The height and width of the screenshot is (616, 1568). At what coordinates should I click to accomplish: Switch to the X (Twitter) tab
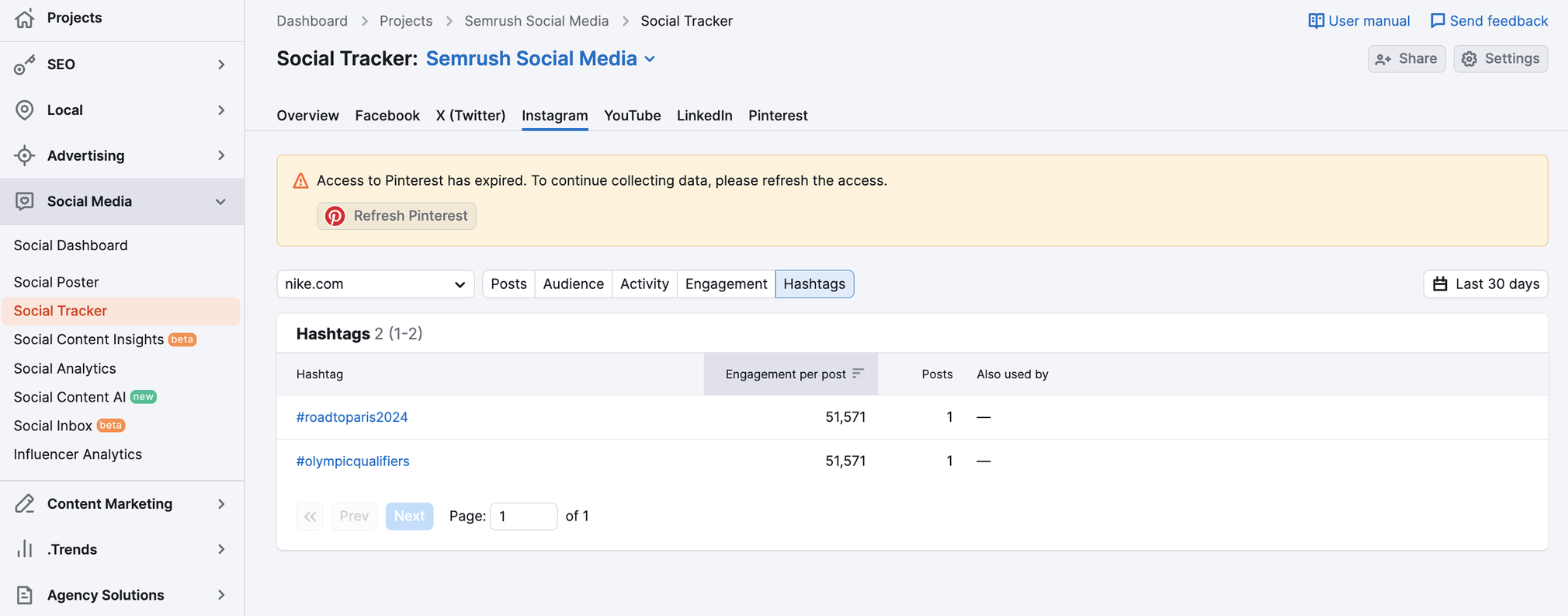point(470,116)
